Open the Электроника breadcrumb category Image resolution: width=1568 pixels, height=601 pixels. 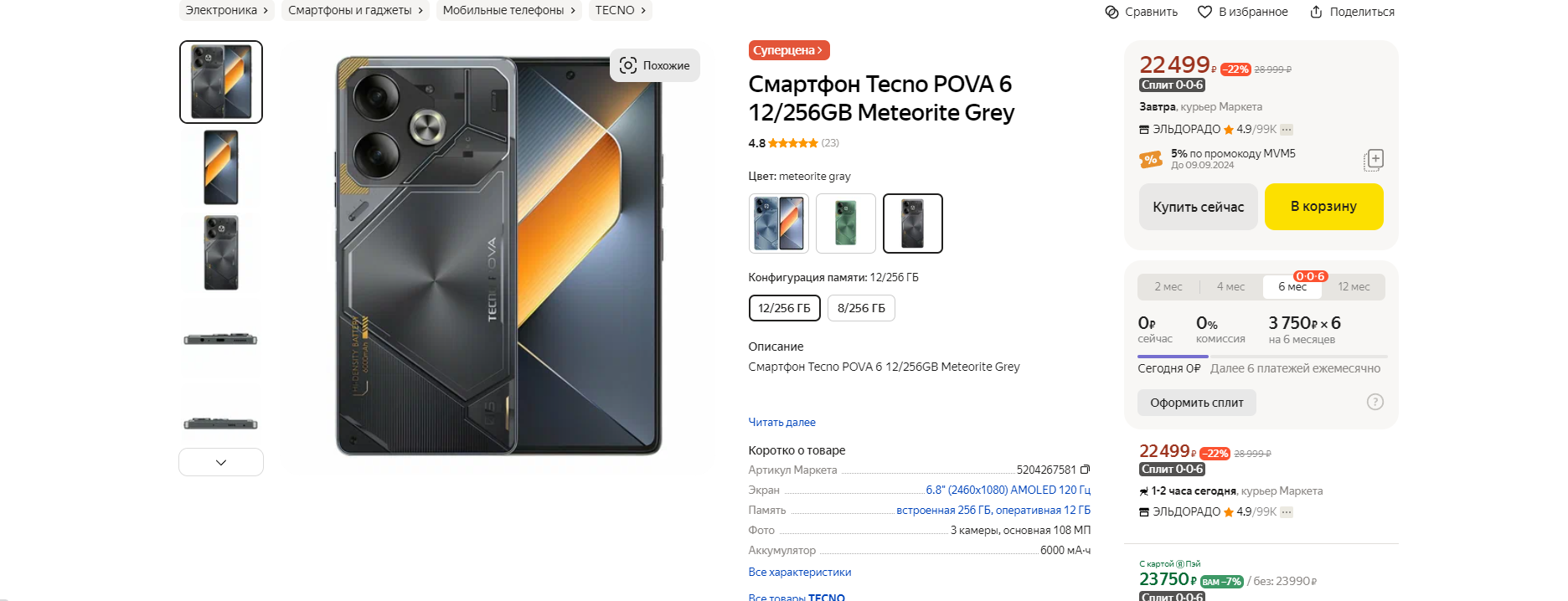[x=226, y=10]
